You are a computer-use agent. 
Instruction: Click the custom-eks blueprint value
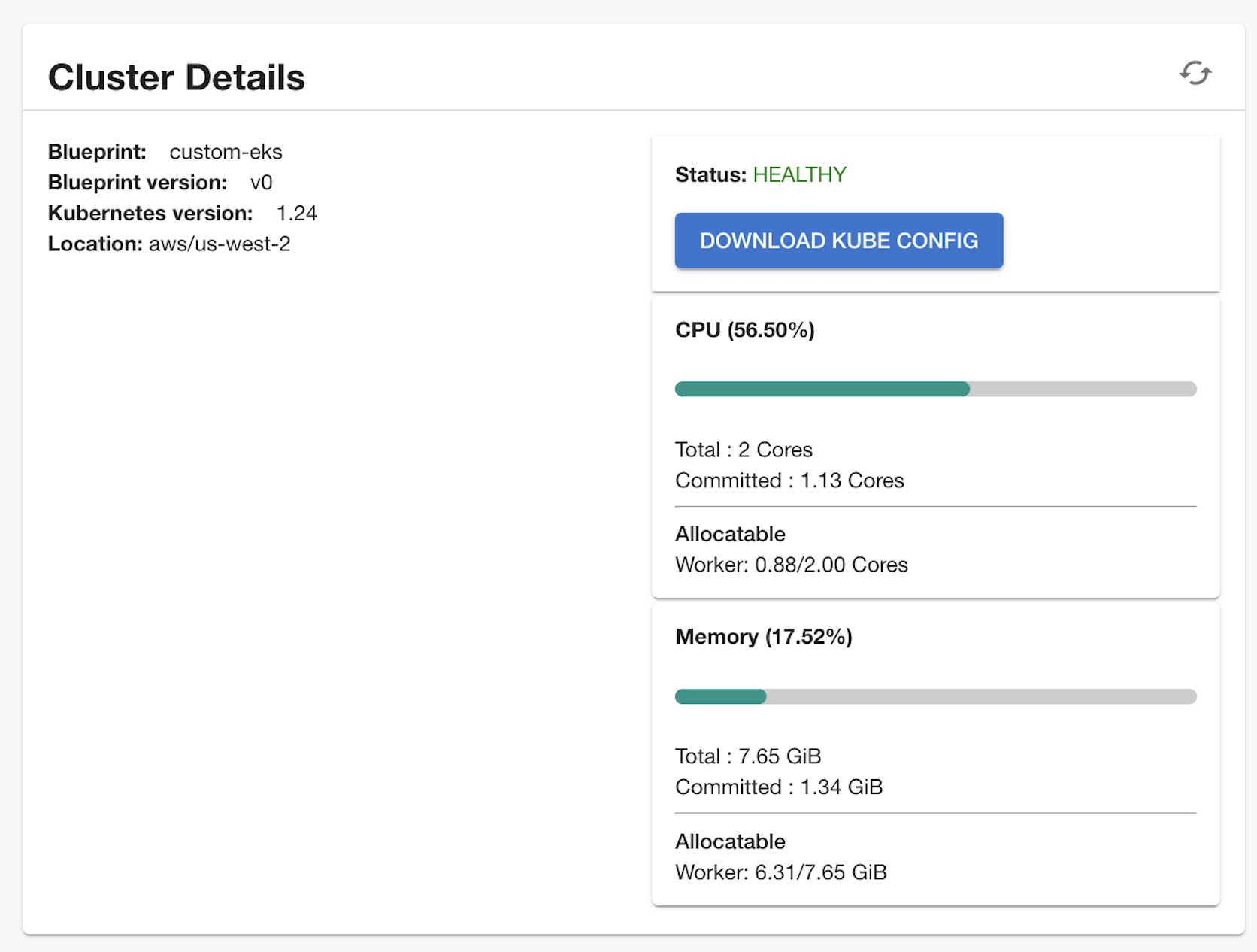[x=226, y=152]
